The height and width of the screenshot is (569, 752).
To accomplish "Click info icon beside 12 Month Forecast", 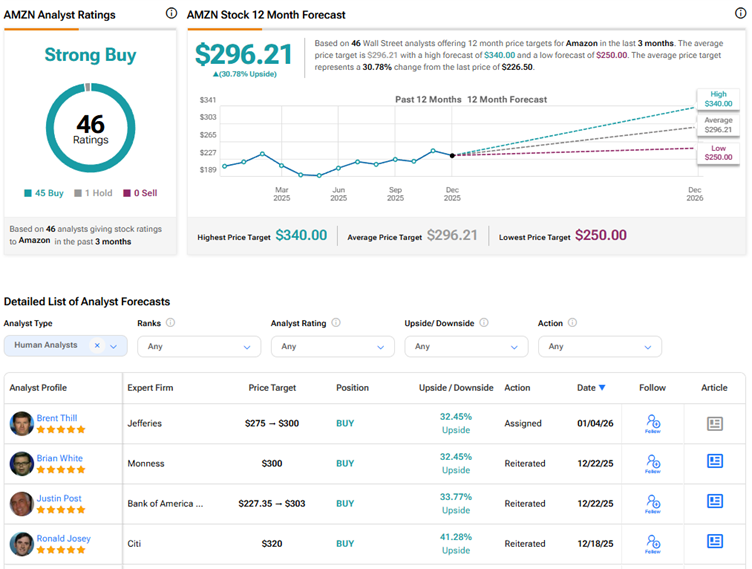I will pos(738,14).
